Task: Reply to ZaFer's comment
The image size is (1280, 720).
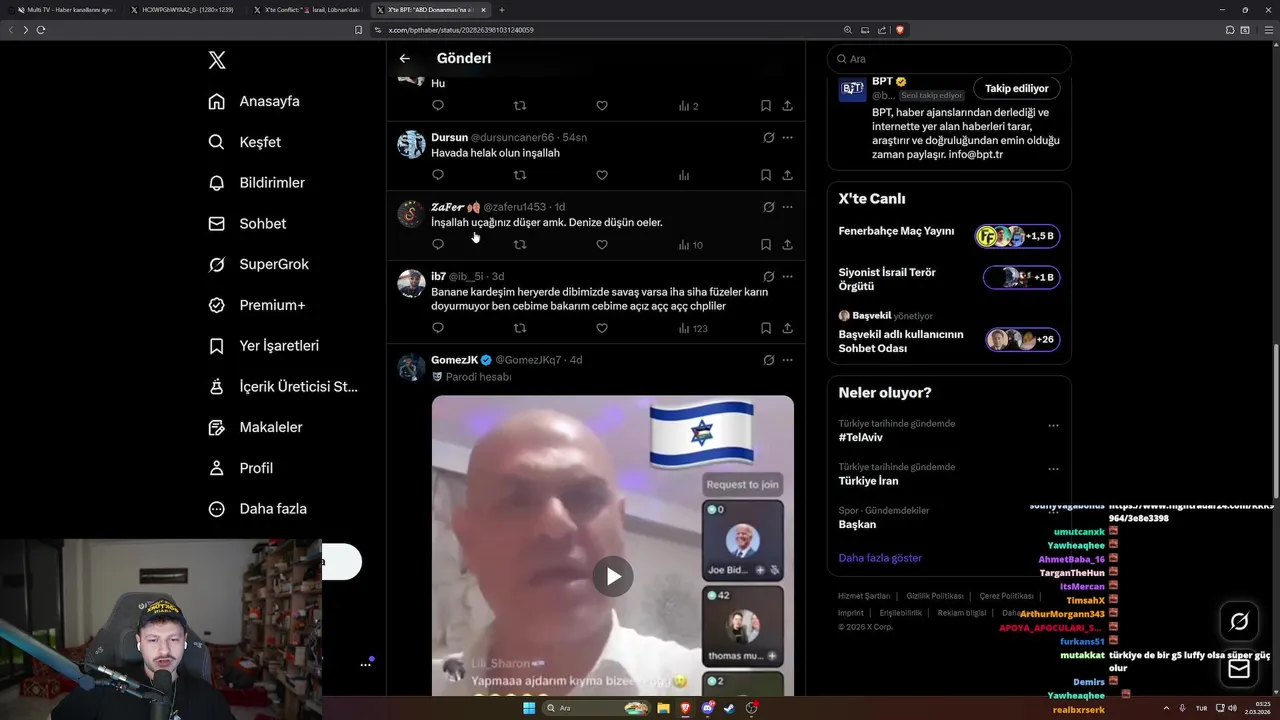Action: (x=438, y=244)
